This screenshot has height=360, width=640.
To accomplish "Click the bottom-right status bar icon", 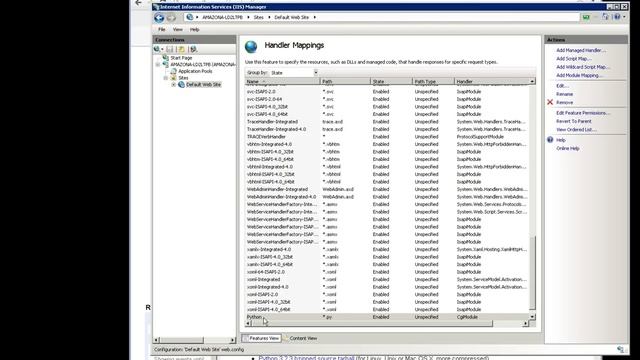I will [x=621, y=349].
